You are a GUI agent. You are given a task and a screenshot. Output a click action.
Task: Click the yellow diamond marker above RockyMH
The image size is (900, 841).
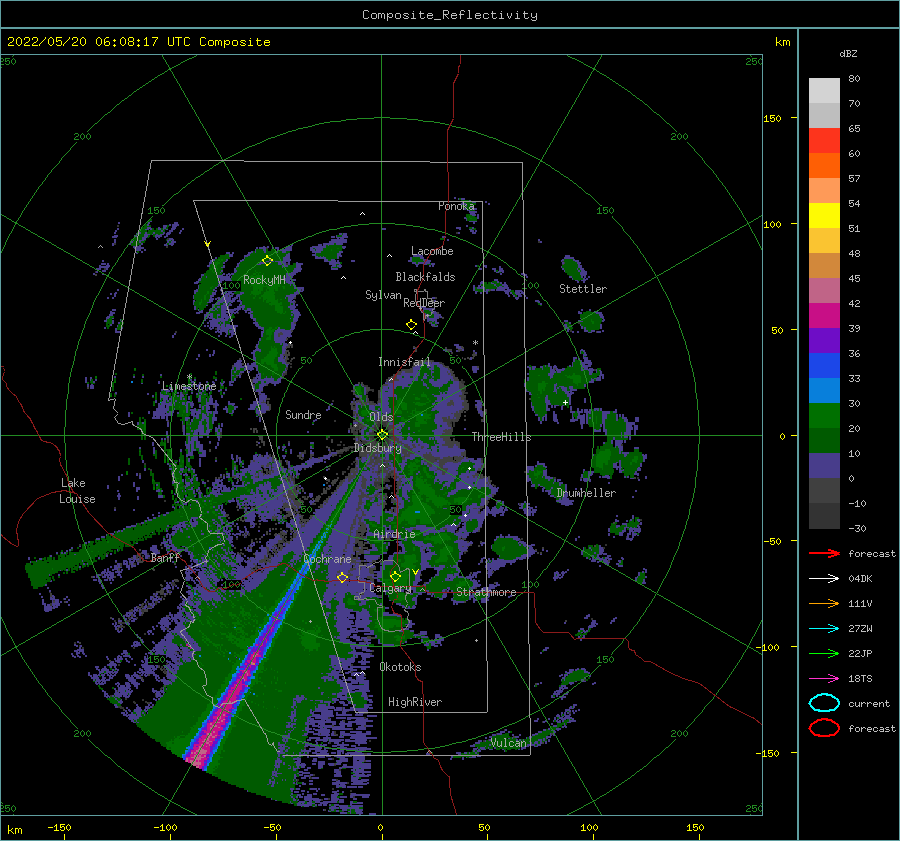[x=267, y=261]
